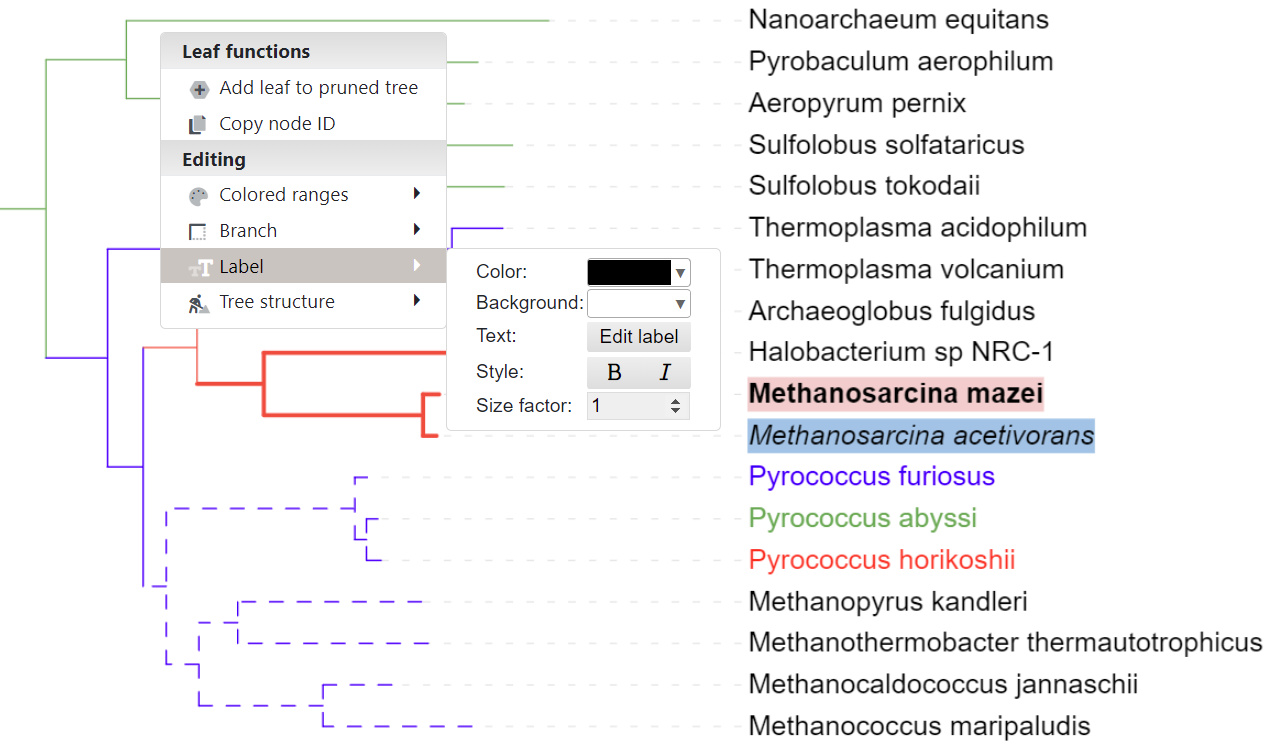Click the Copy node ID clipboard icon

click(x=198, y=125)
